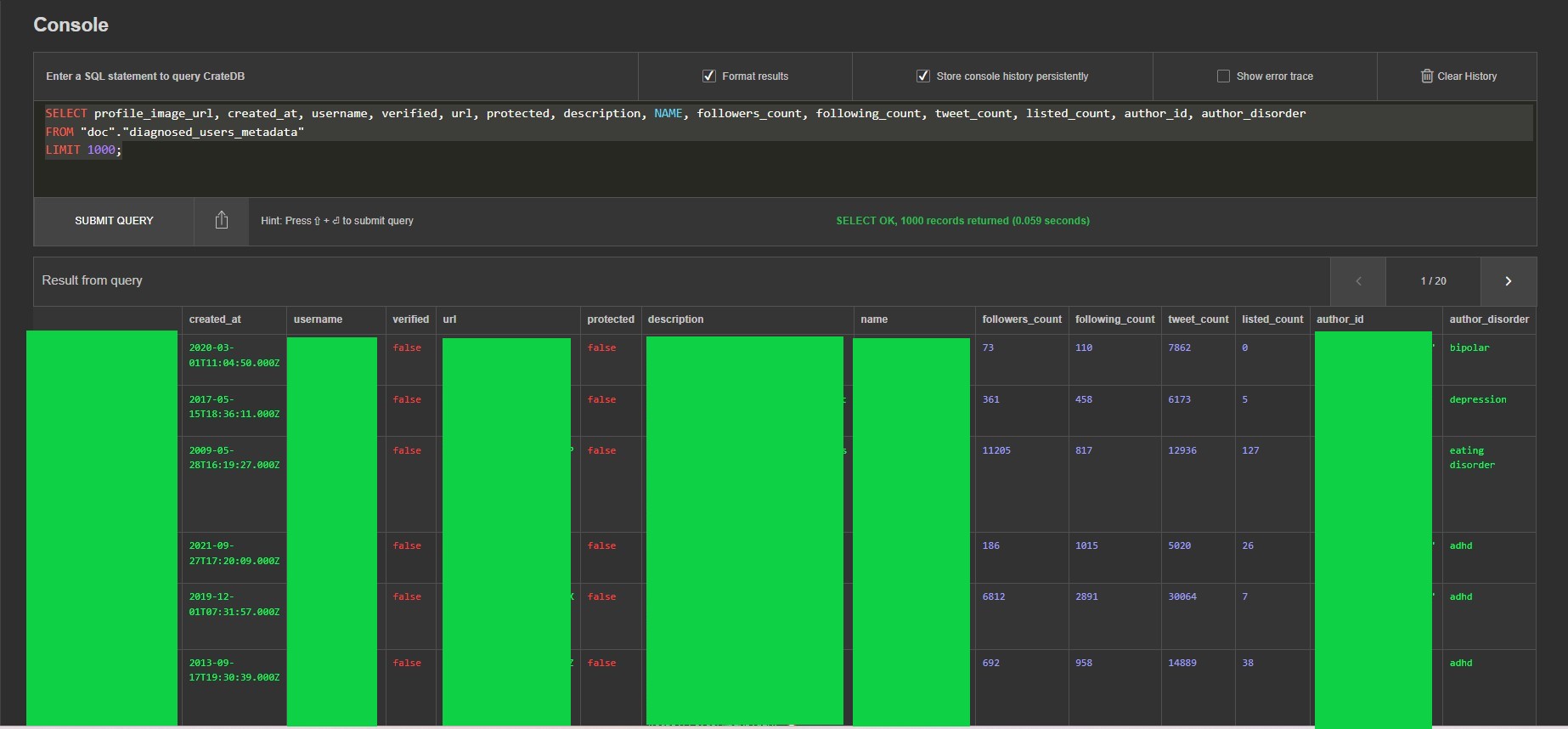Click the username column header
The height and width of the screenshot is (729, 1568).
(318, 319)
